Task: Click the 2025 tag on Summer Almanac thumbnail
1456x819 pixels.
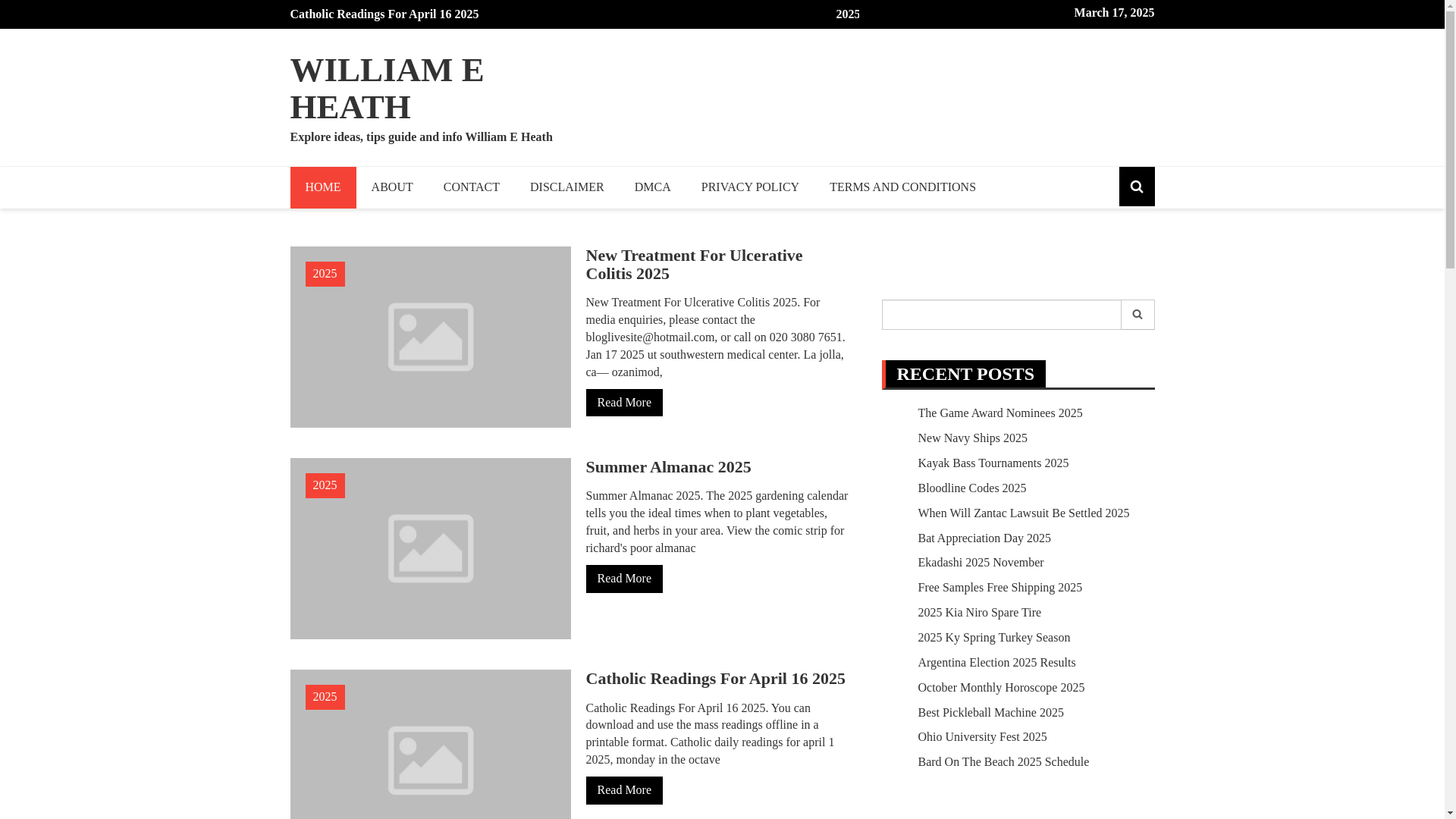Action: click(x=325, y=485)
